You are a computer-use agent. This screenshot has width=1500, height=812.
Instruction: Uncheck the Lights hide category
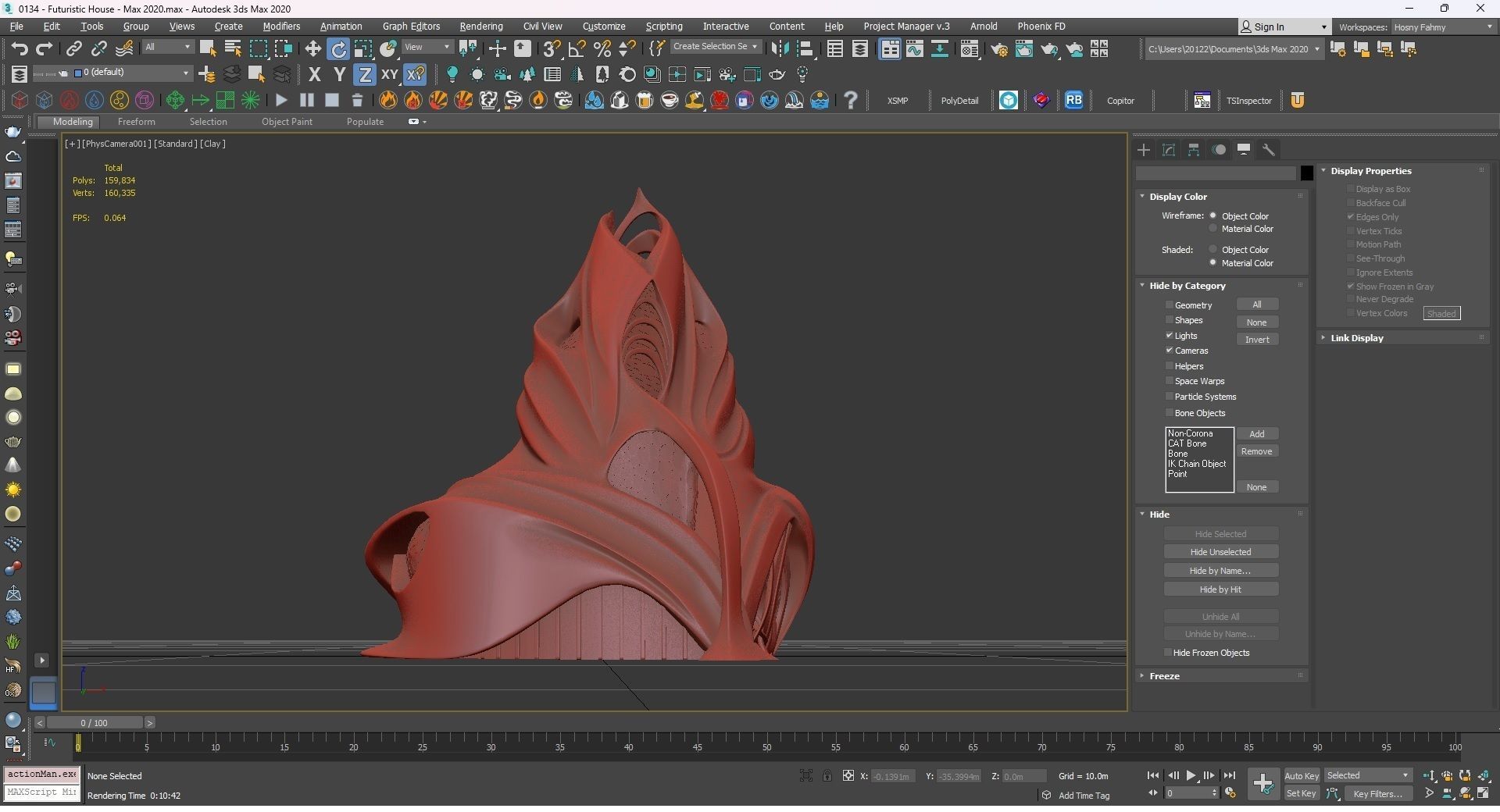pos(1170,336)
